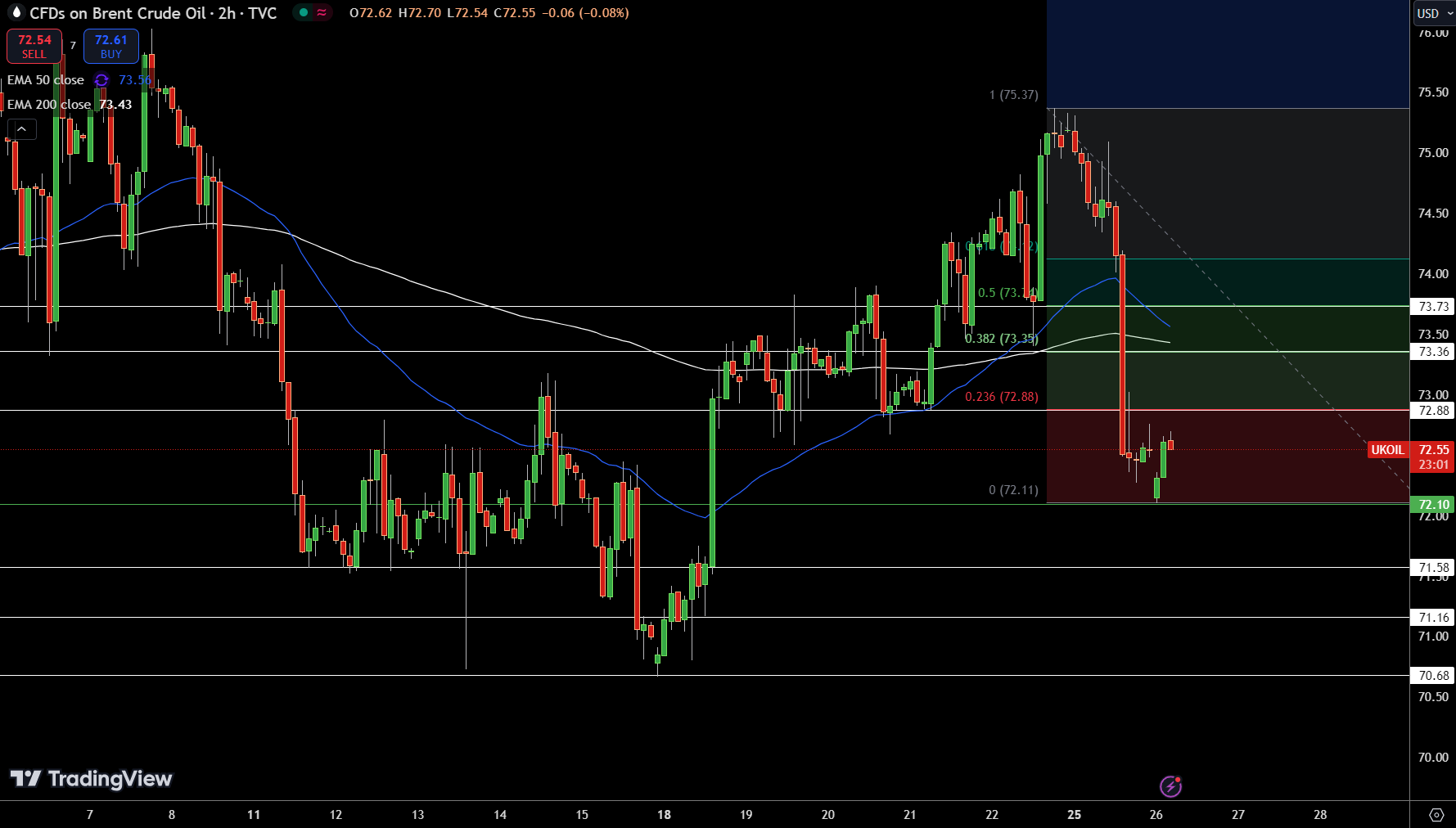Click the 72.54 SELL button
Screen dimensions: 1456x828
coord(34,47)
